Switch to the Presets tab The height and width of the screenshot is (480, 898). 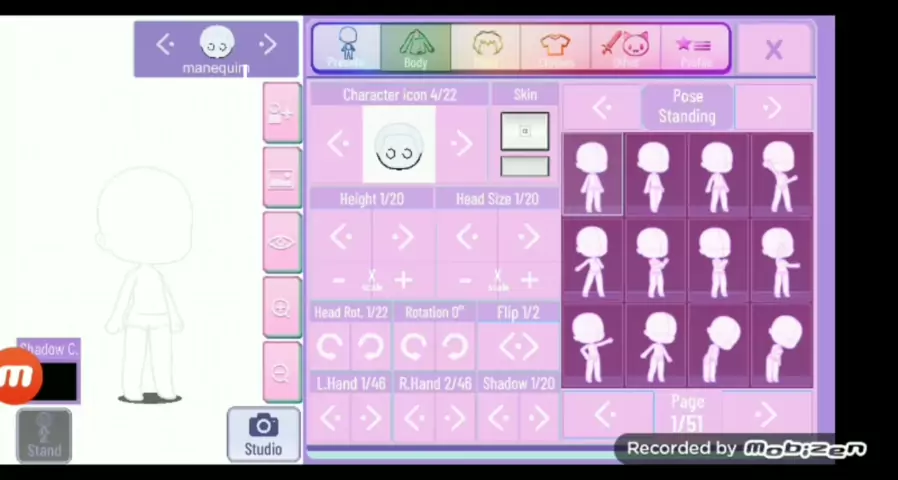coord(346,48)
